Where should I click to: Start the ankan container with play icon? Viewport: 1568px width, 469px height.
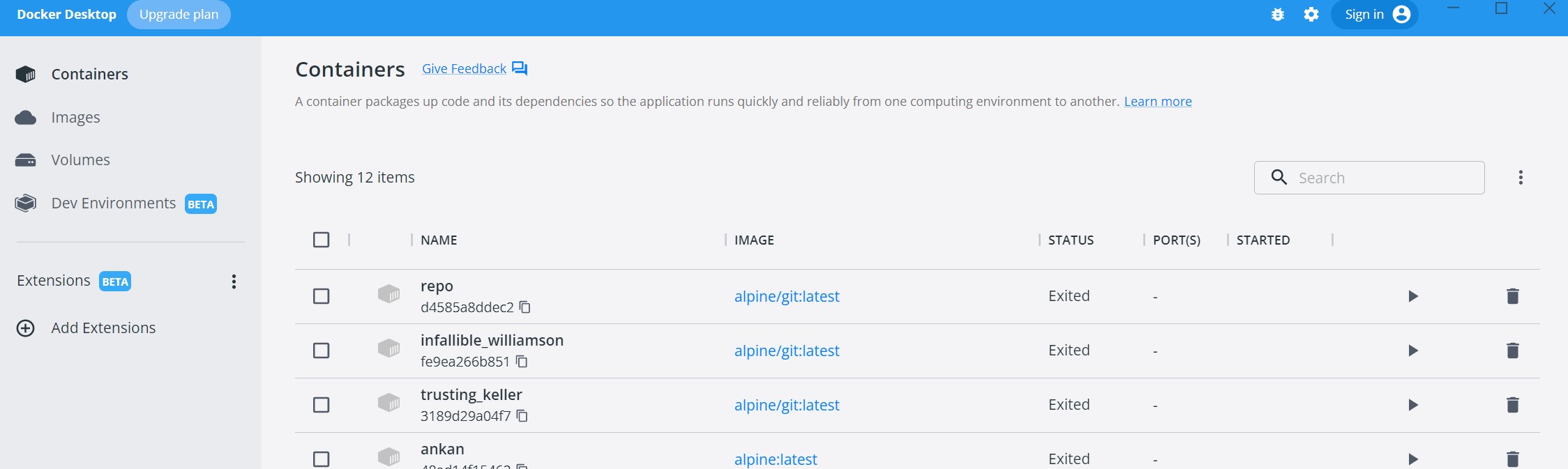[1413, 459]
